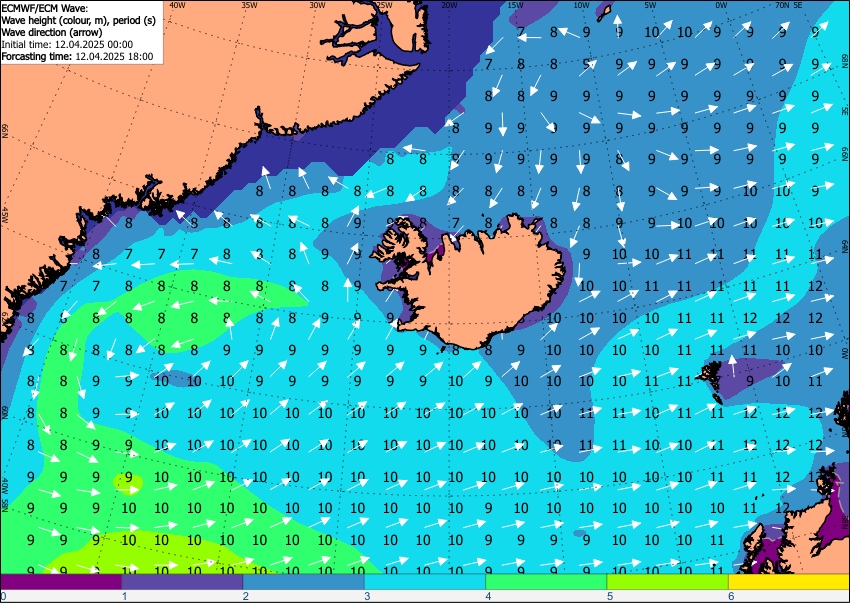850x603 pixels.
Task: Click the 70N latitude label at top
Action: (782, 5)
